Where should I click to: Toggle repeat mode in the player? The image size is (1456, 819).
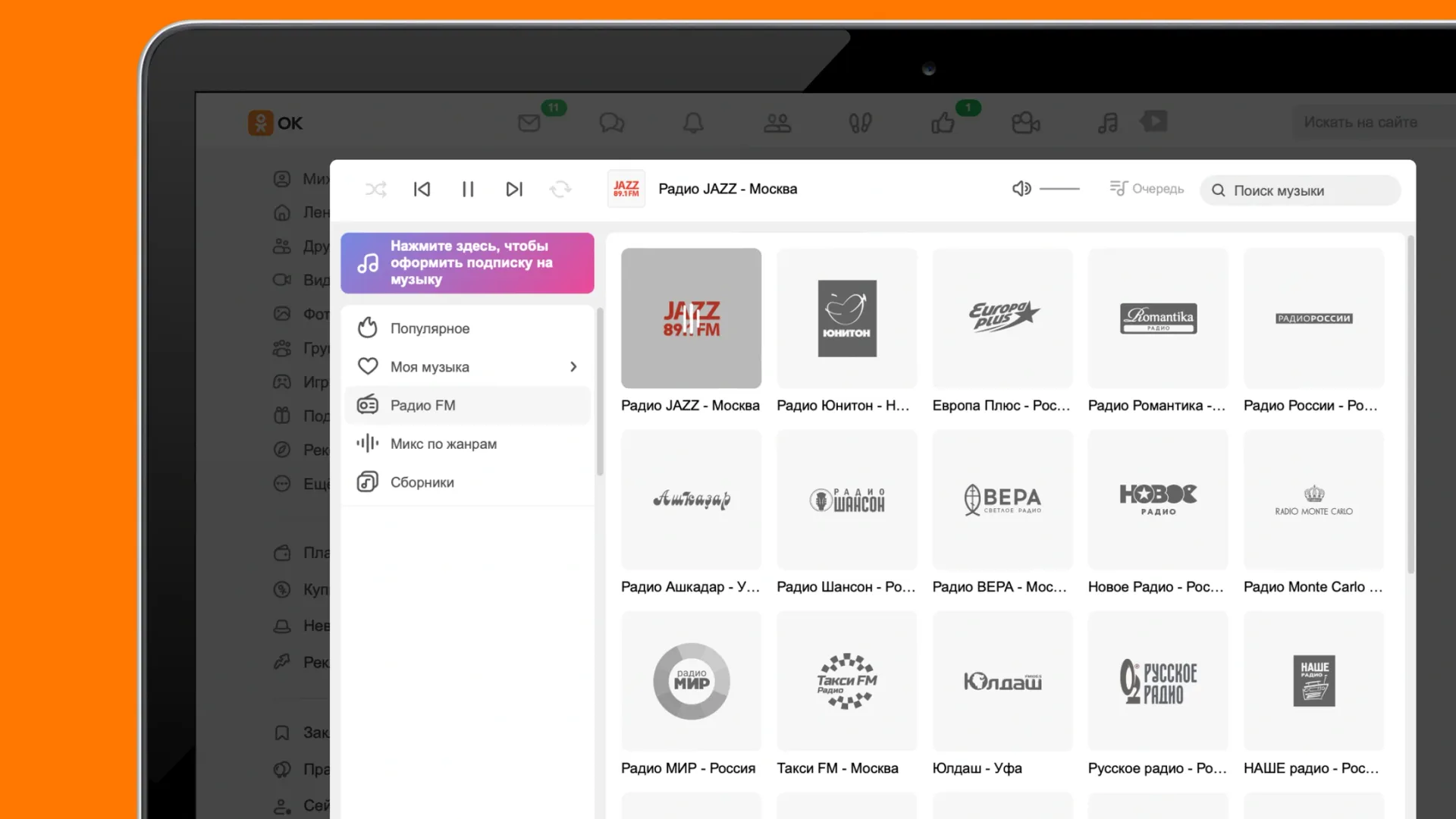[560, 189]
